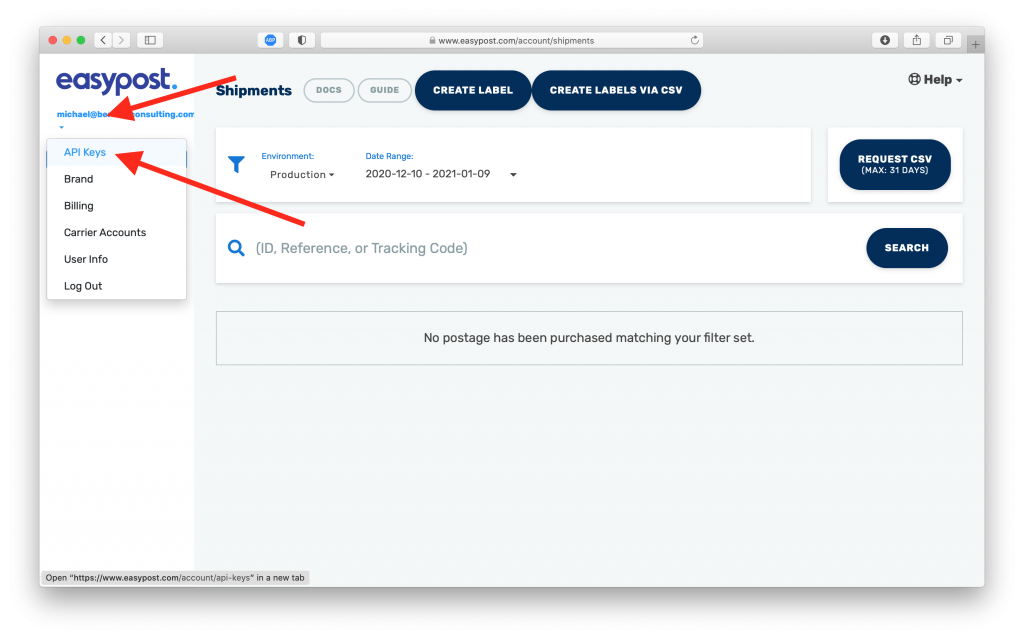Open the DOCS button
The height and width of the screenshot is (639, 1024).
328,90
